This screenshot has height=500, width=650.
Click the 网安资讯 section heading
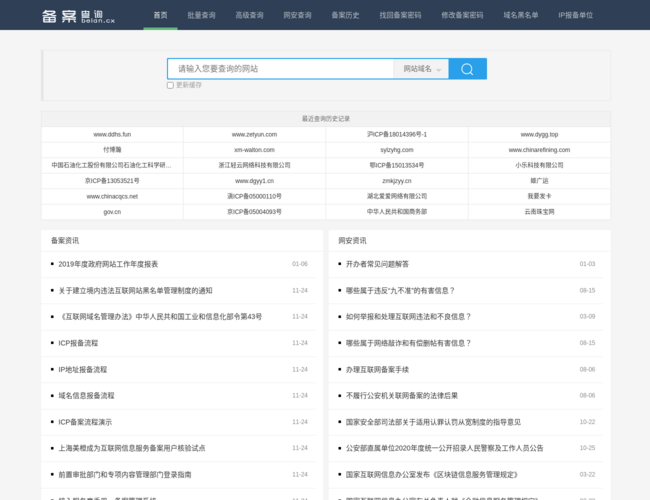[x=352, y=241]
